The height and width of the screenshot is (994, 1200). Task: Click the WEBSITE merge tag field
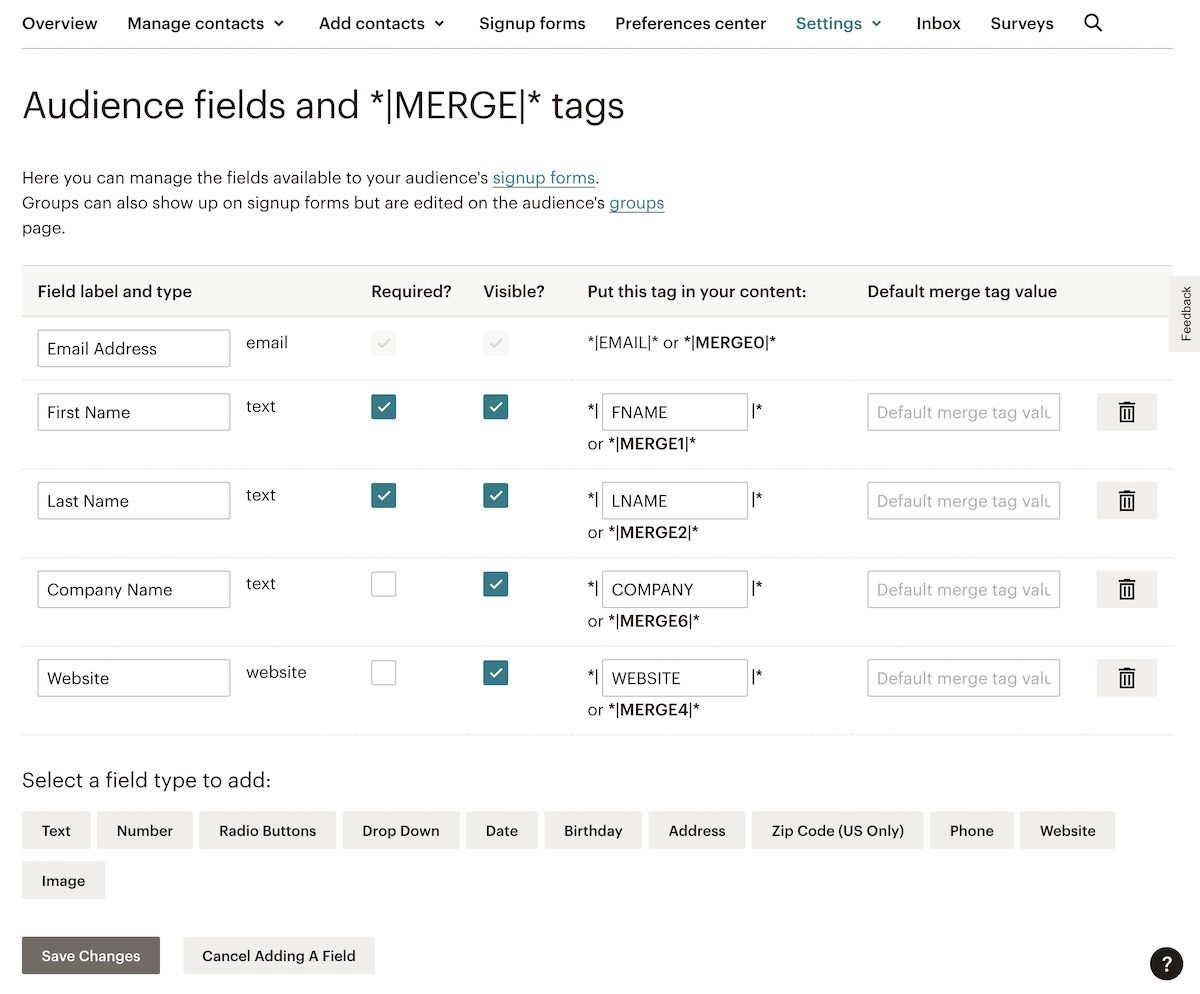tap(675, 678)
